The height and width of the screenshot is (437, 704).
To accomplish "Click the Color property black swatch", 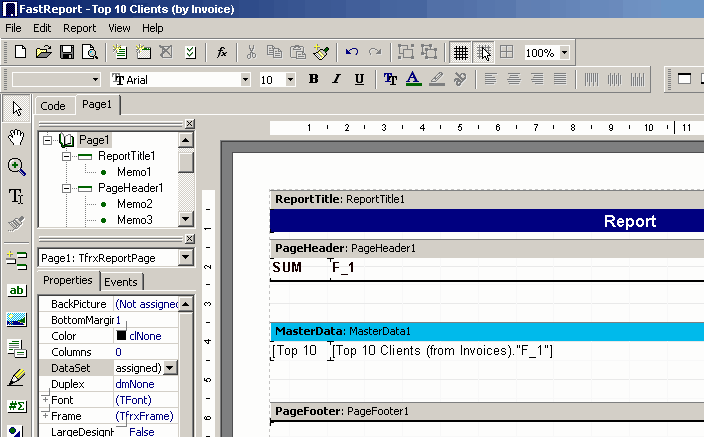I will 121,336.
